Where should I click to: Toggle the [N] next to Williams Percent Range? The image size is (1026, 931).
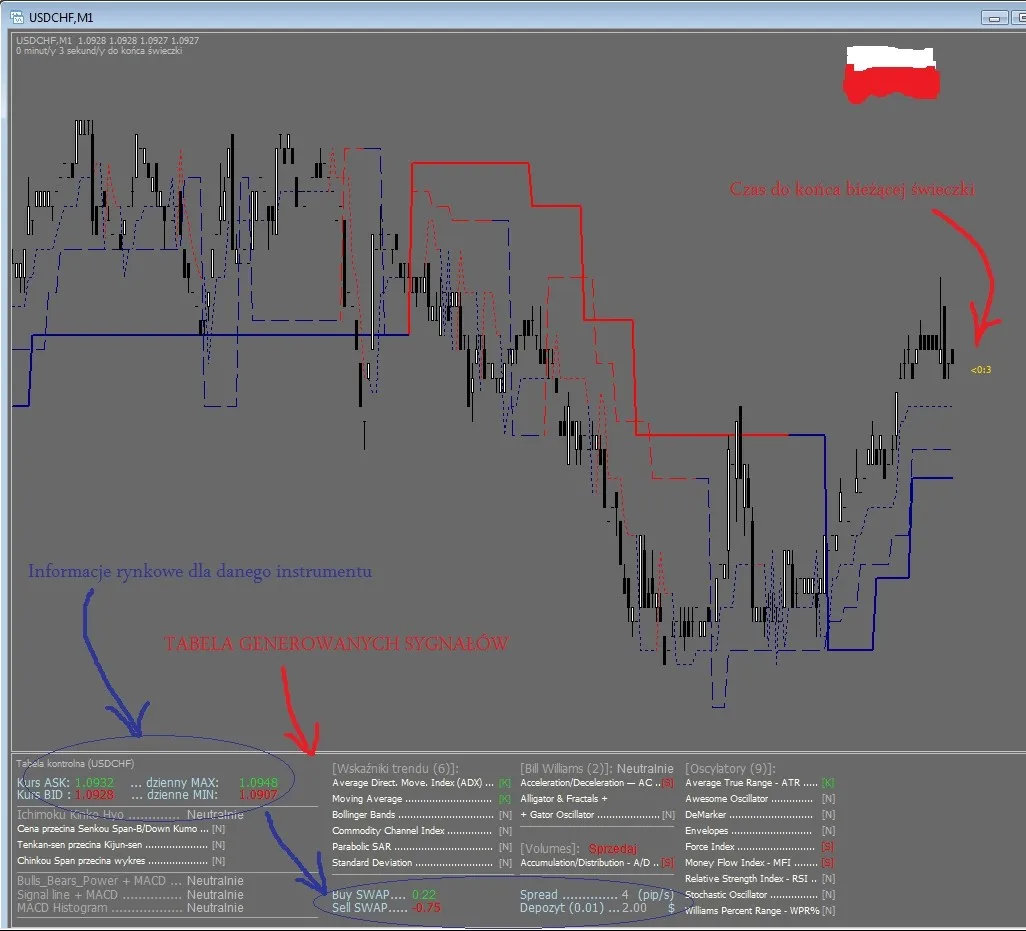coord(826,911)
